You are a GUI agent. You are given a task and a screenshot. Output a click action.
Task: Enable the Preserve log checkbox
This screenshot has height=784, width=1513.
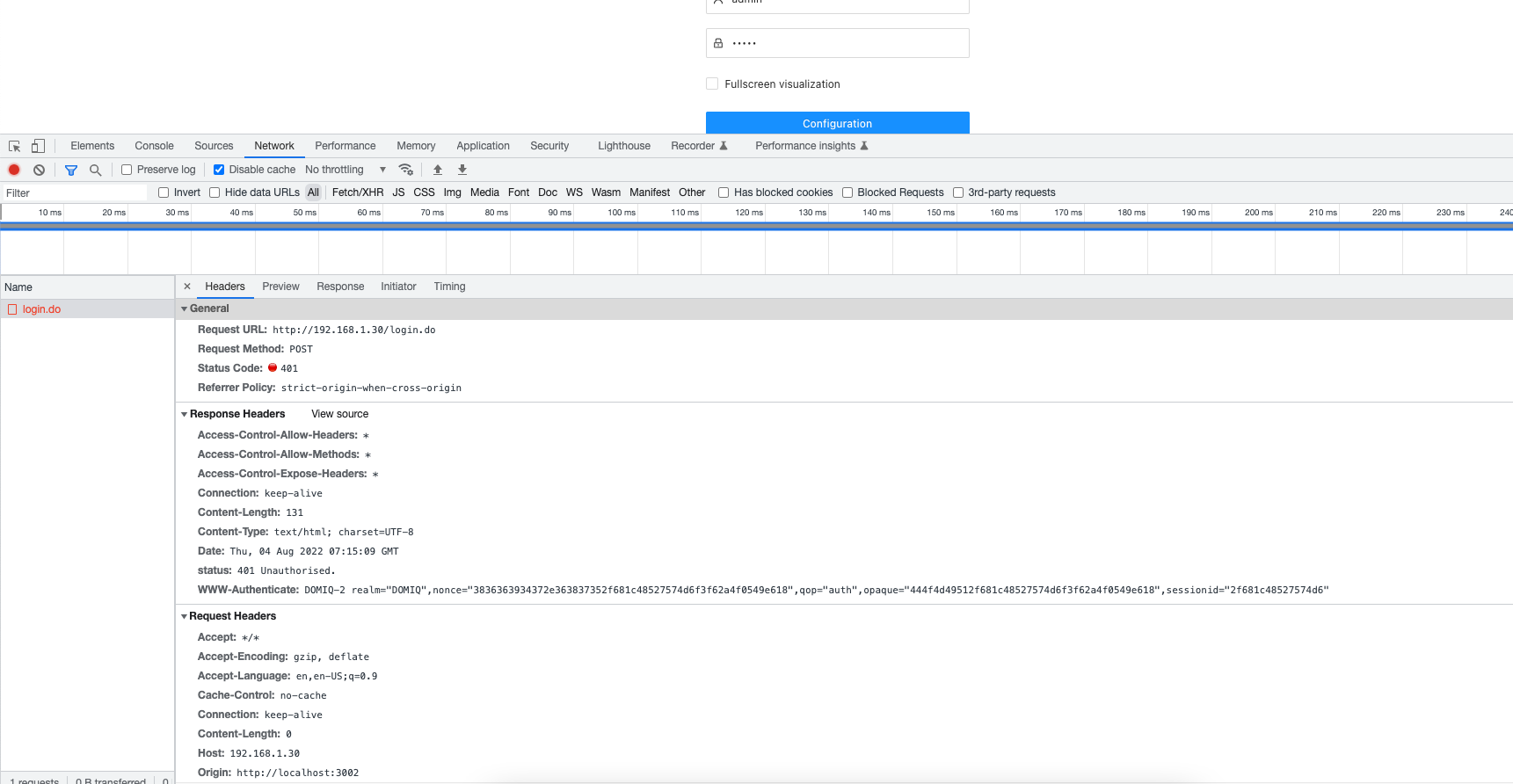pyautogui.click(x=127, y=170)
